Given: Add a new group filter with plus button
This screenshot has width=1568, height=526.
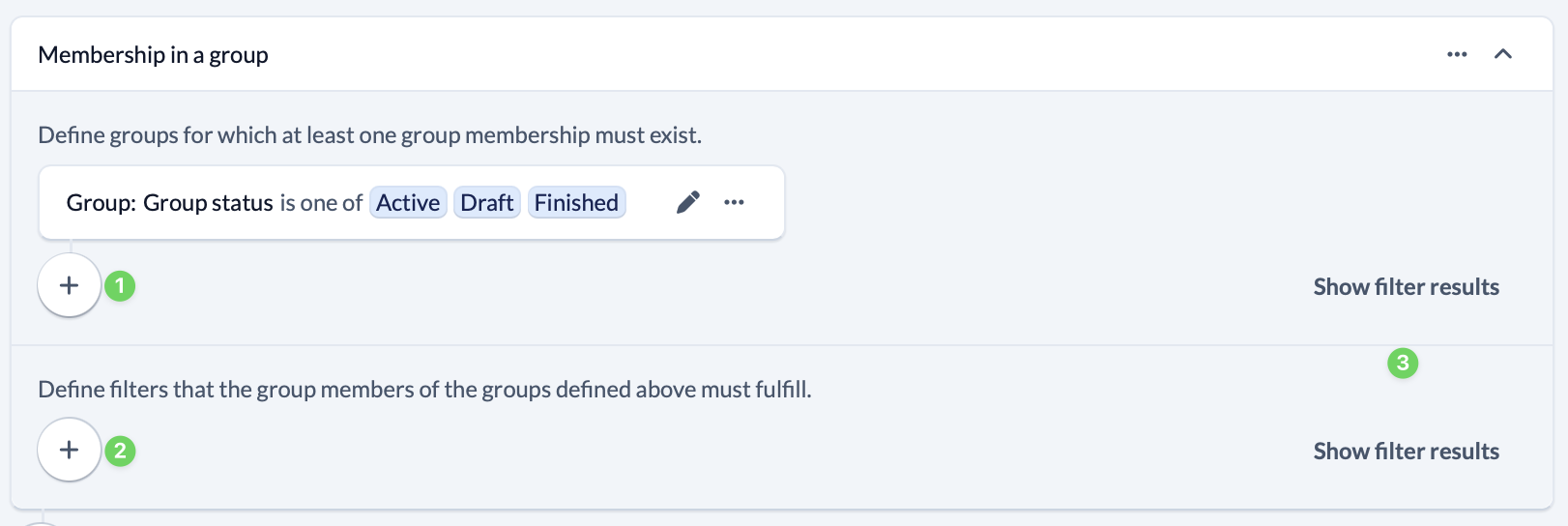Looking at the screenshot, I should tap(70, 285).
